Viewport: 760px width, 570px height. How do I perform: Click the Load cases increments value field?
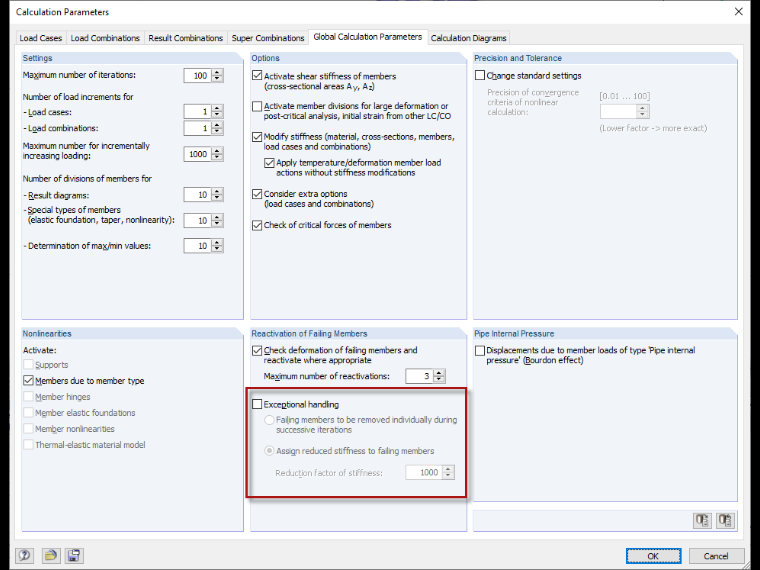198,112
